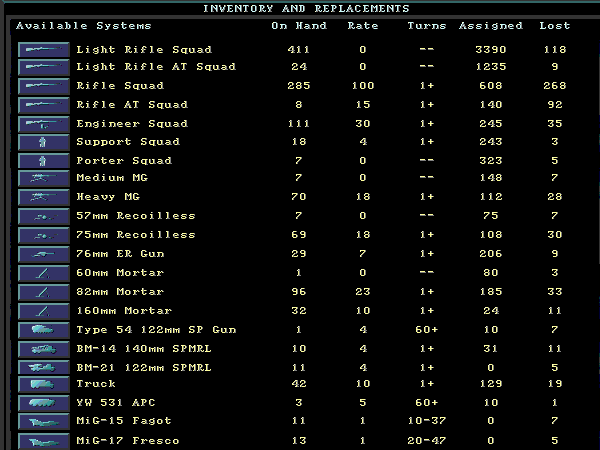
Task: Click the Lost column header
Action: tap(555, 26)
